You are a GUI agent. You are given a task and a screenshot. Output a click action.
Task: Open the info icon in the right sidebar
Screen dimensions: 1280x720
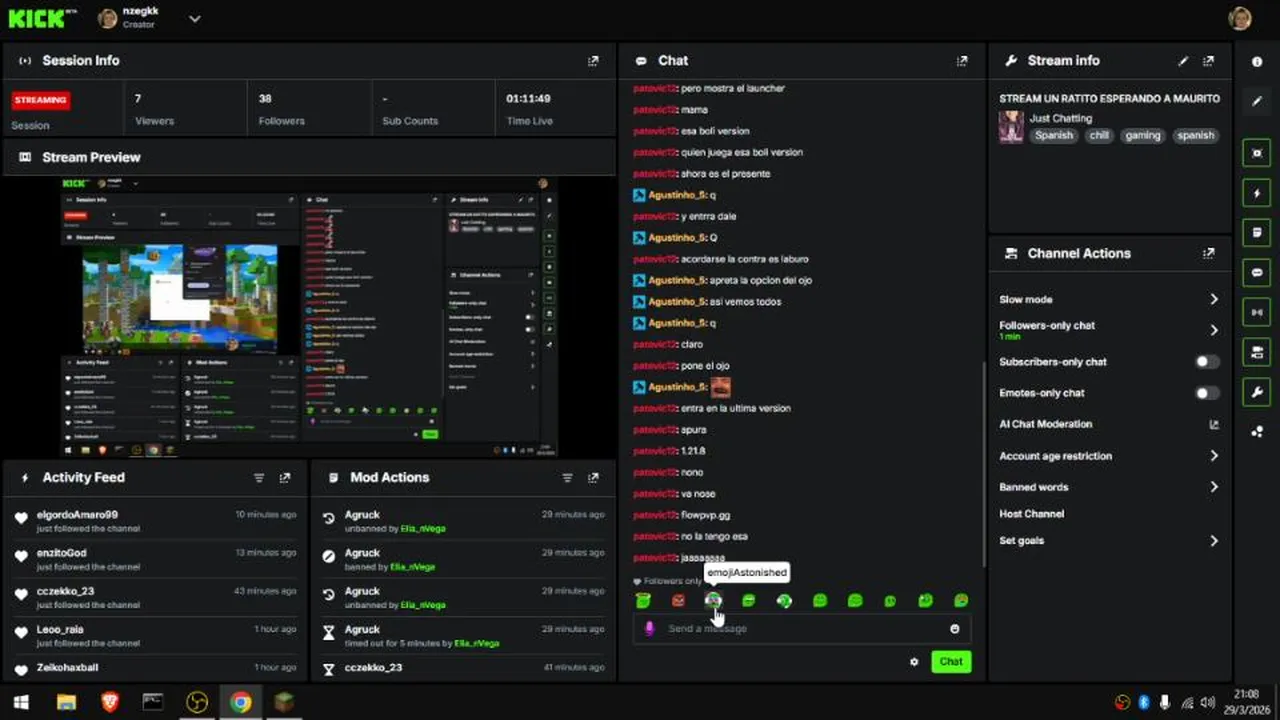[x=1257, y=62]
